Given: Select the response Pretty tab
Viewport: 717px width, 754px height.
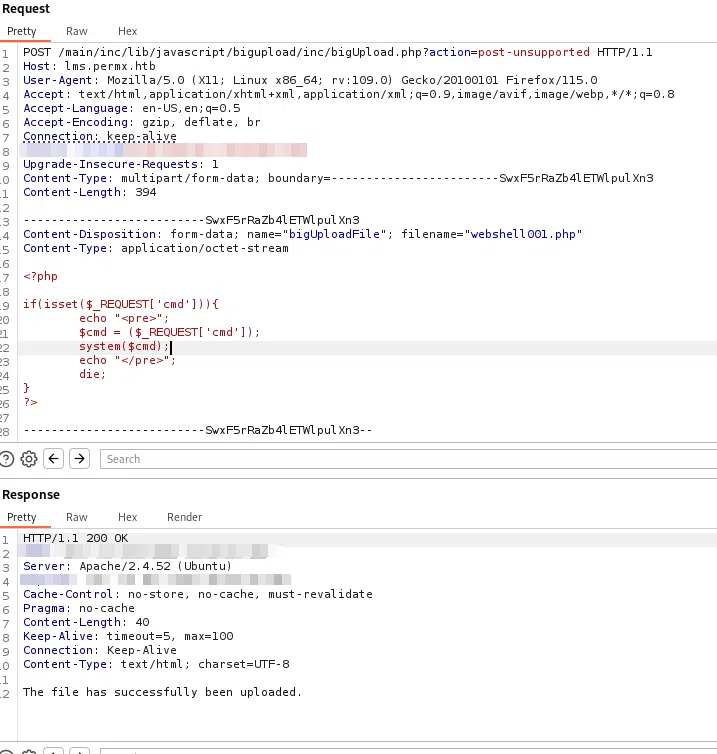Looking at the screenshot, I should [x=22, y=517].
